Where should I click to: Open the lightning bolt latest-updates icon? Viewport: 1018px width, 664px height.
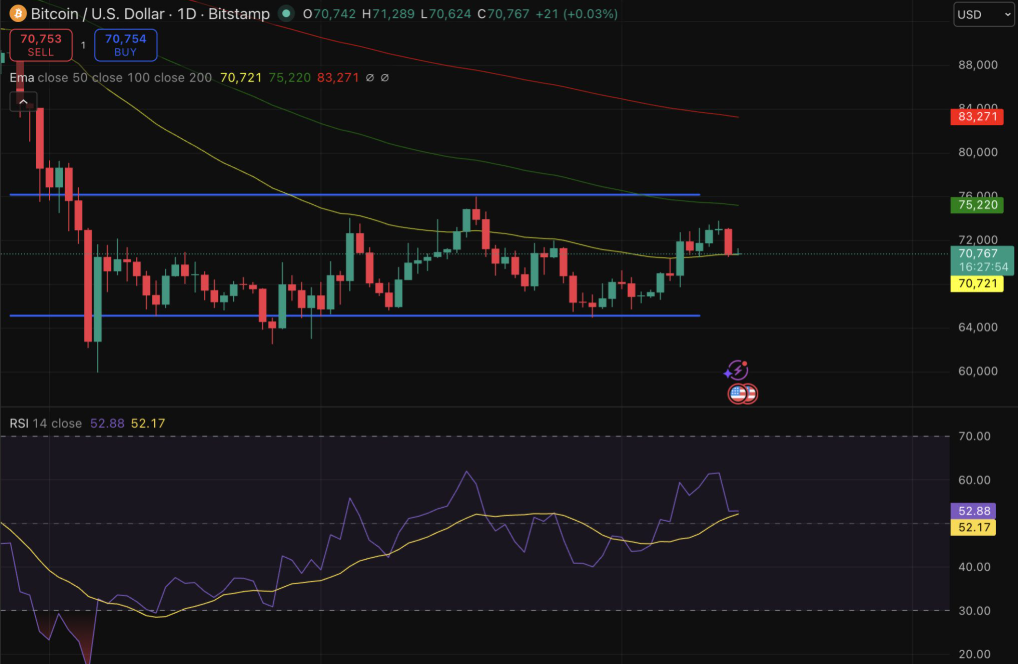coord(737,371)
